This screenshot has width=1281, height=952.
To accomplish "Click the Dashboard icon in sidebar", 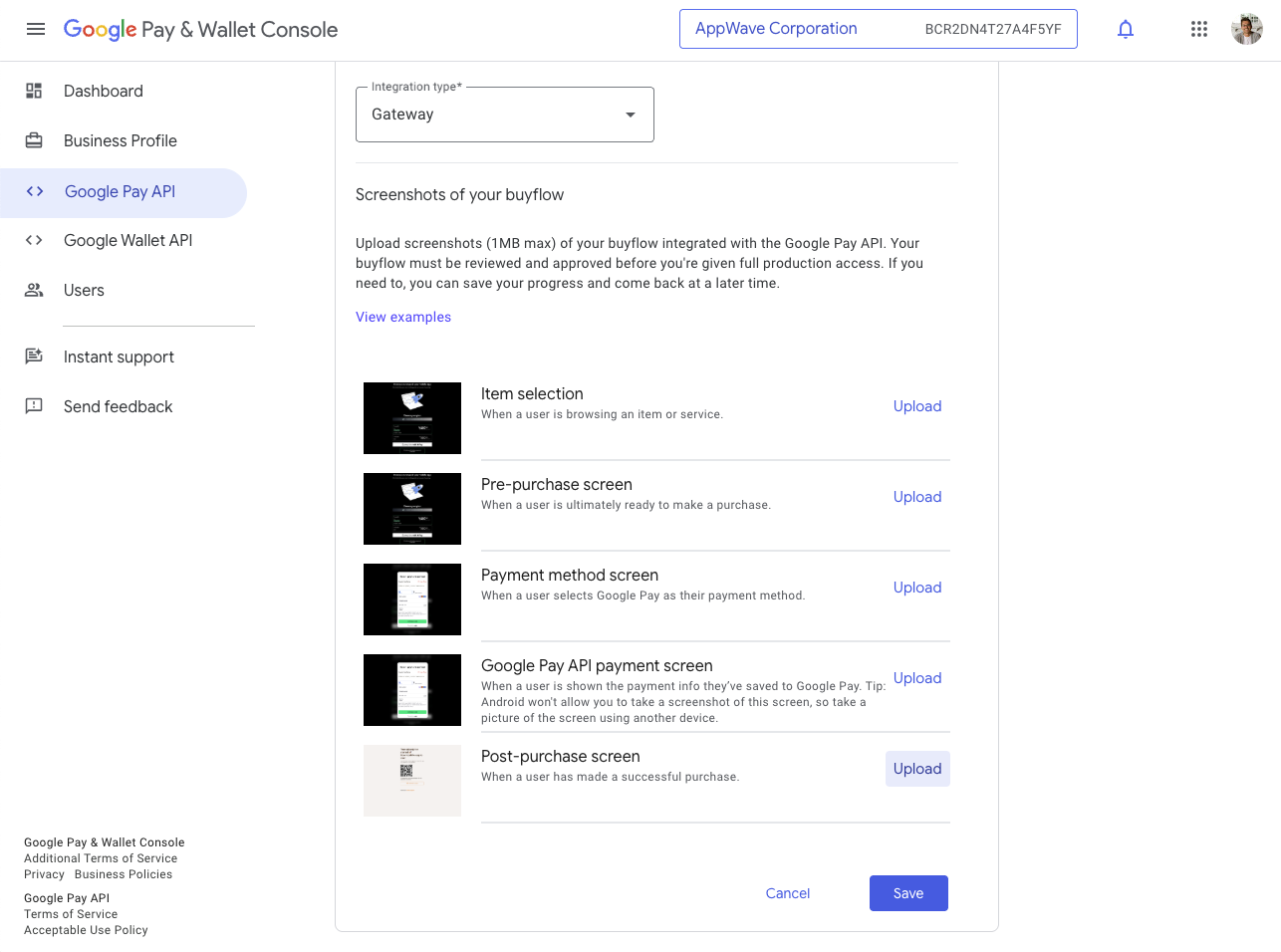I will pyautogui.click(x=34, y=91).
